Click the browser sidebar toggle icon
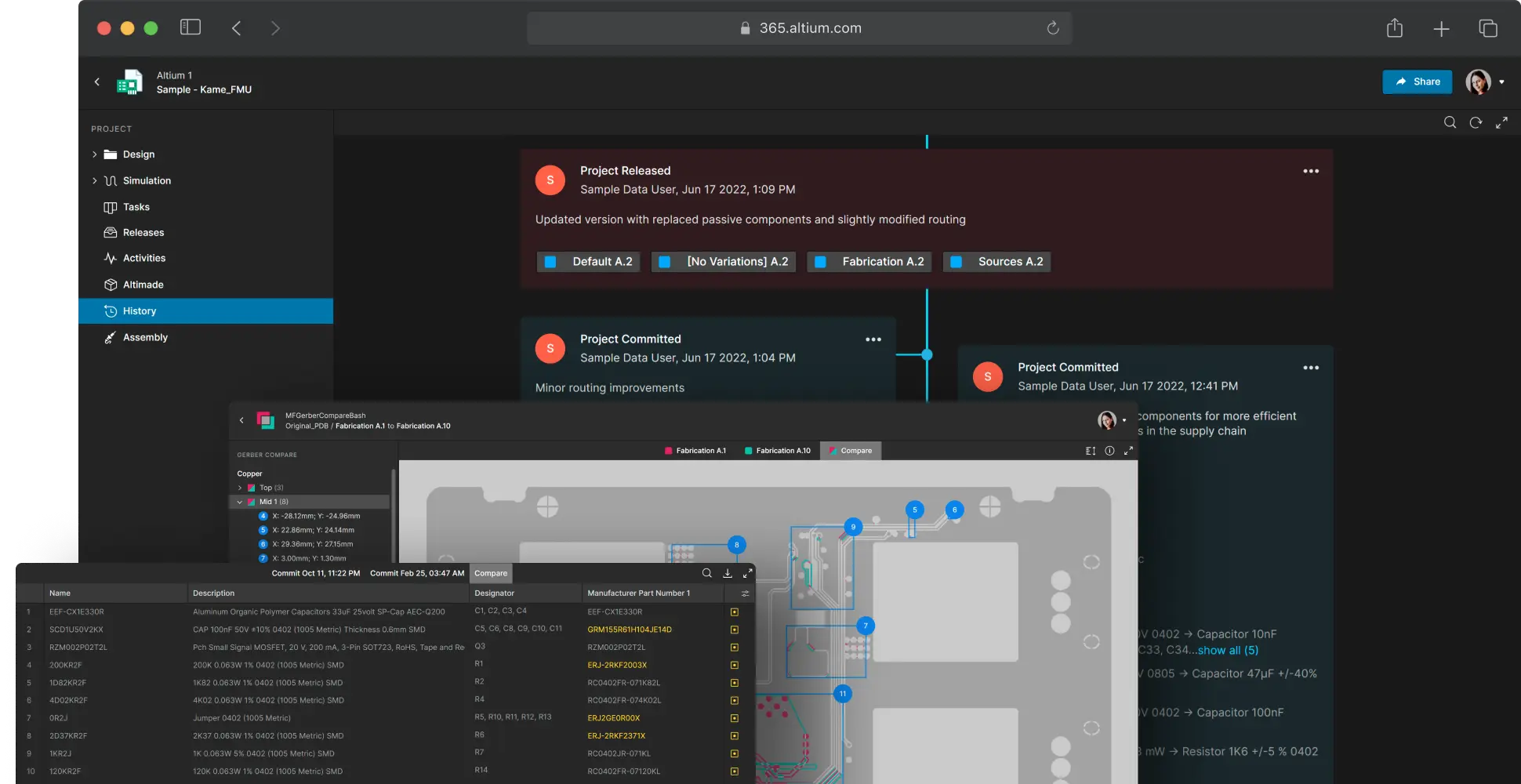The image size is (1521, 784). (x=191, y=27)
